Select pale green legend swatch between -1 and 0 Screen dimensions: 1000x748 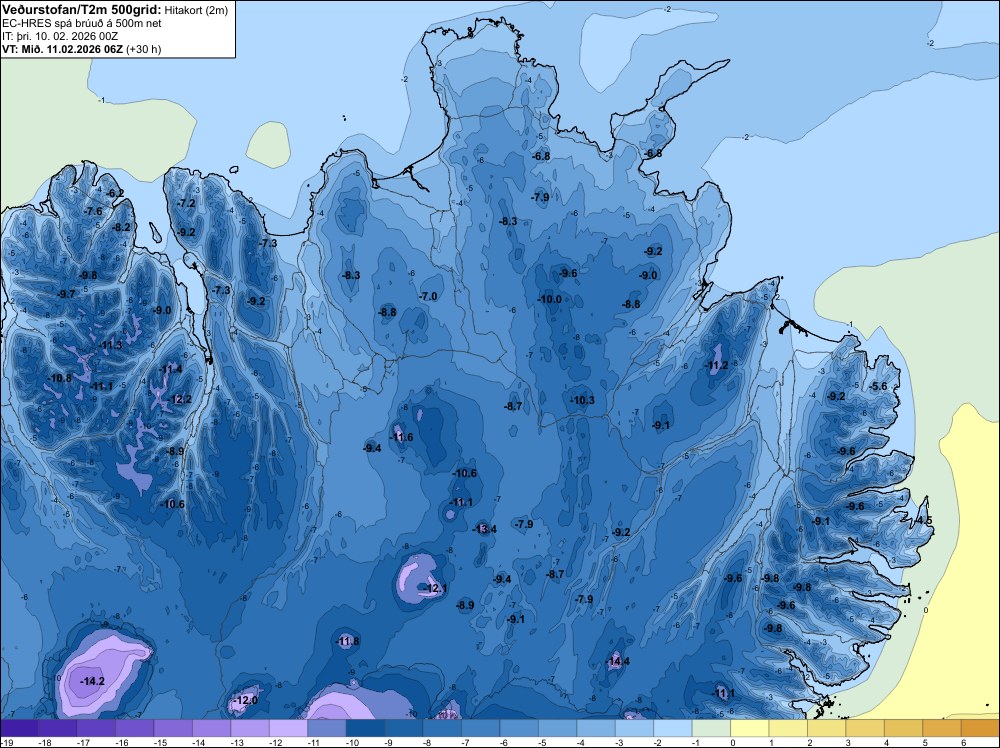[711, 728]
